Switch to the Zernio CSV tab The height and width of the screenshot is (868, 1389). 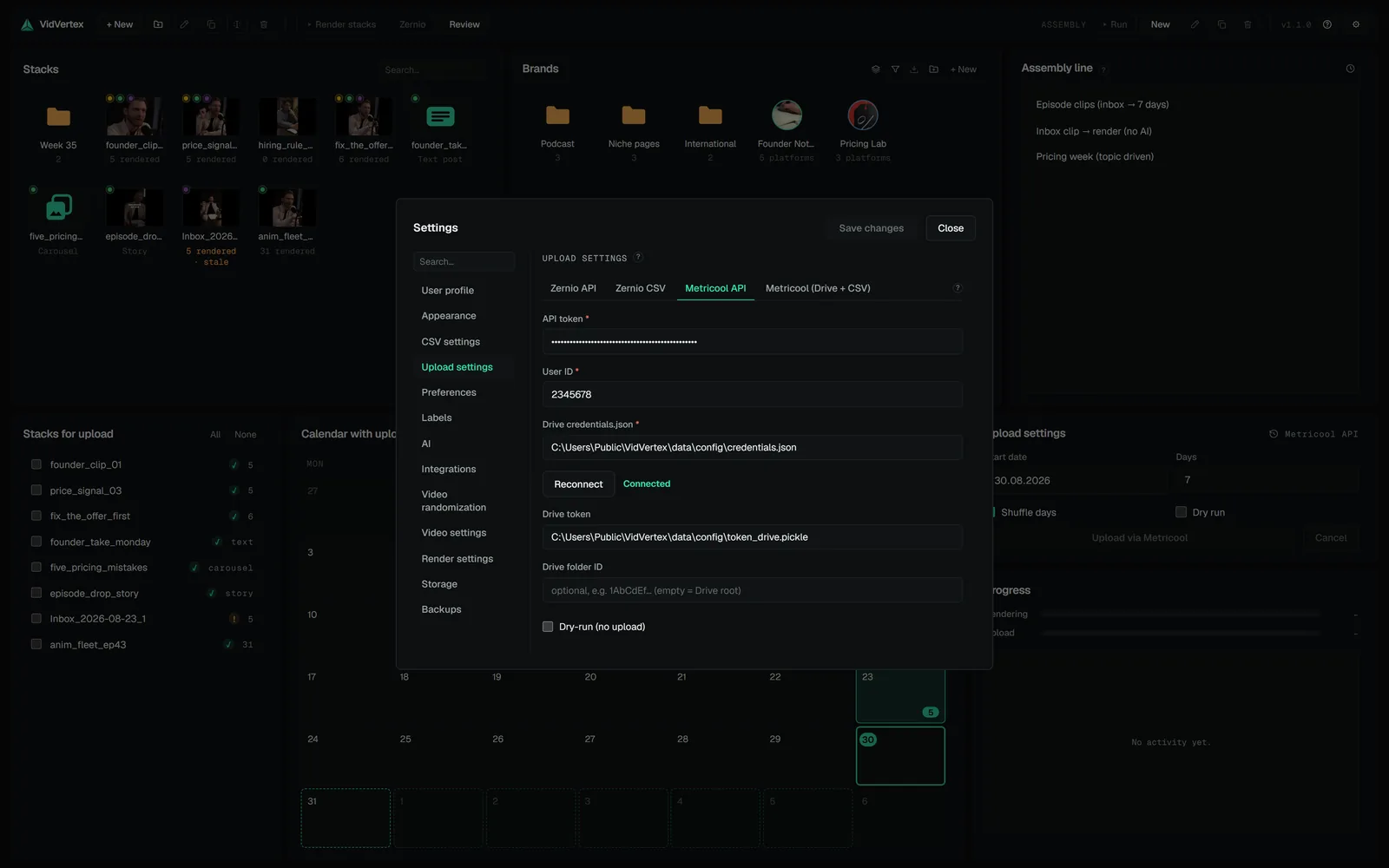point(641,288)
